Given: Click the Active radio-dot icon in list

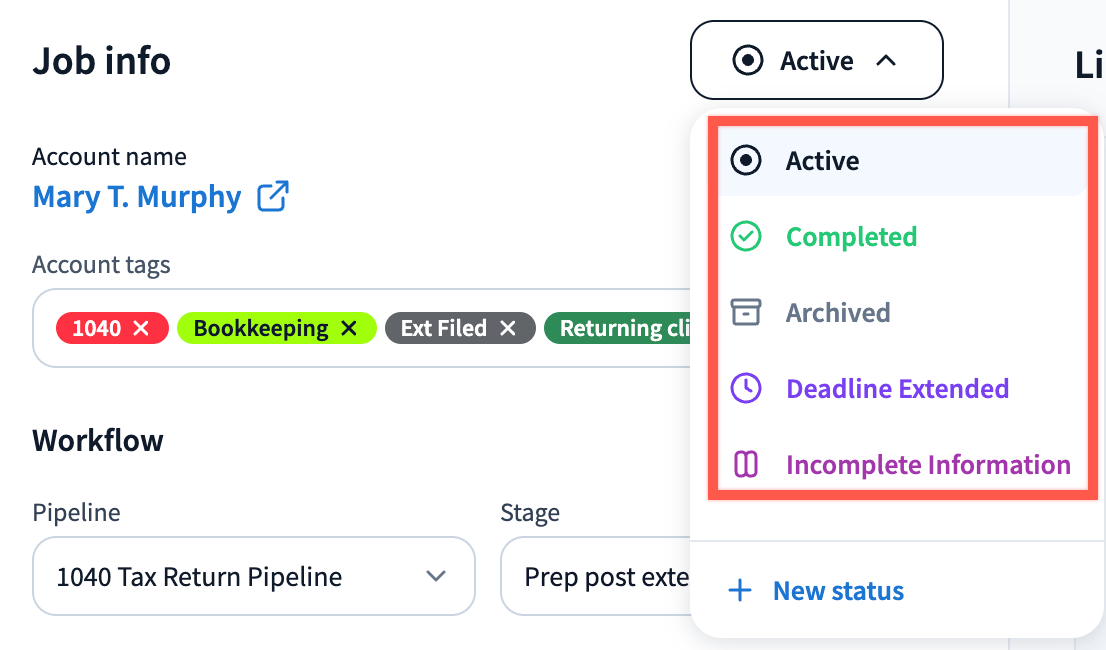Looking at the screenshot, I should point(746,161).
